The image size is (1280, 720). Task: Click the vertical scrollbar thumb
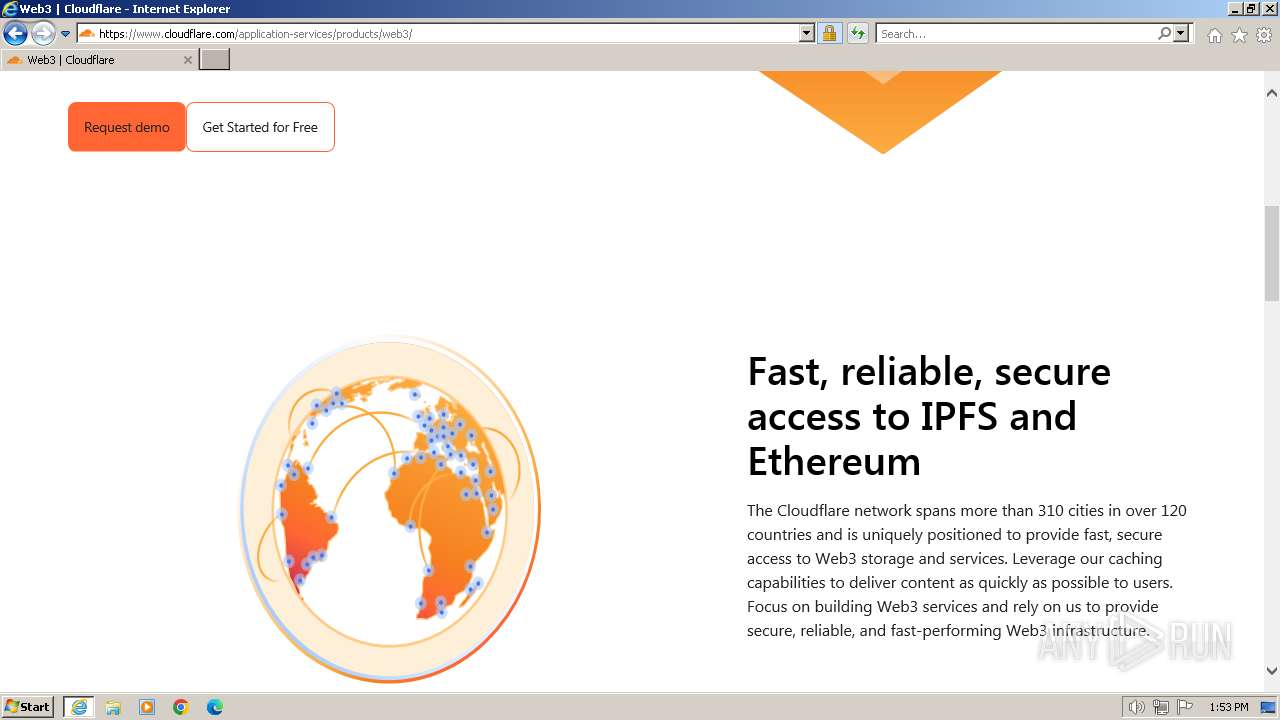1272,253
